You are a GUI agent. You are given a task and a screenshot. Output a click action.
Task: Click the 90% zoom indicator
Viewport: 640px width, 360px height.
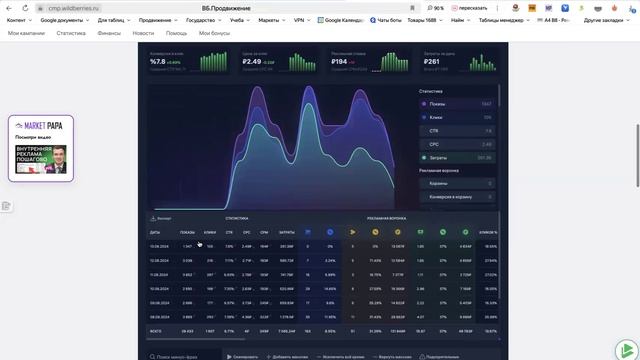436,8
